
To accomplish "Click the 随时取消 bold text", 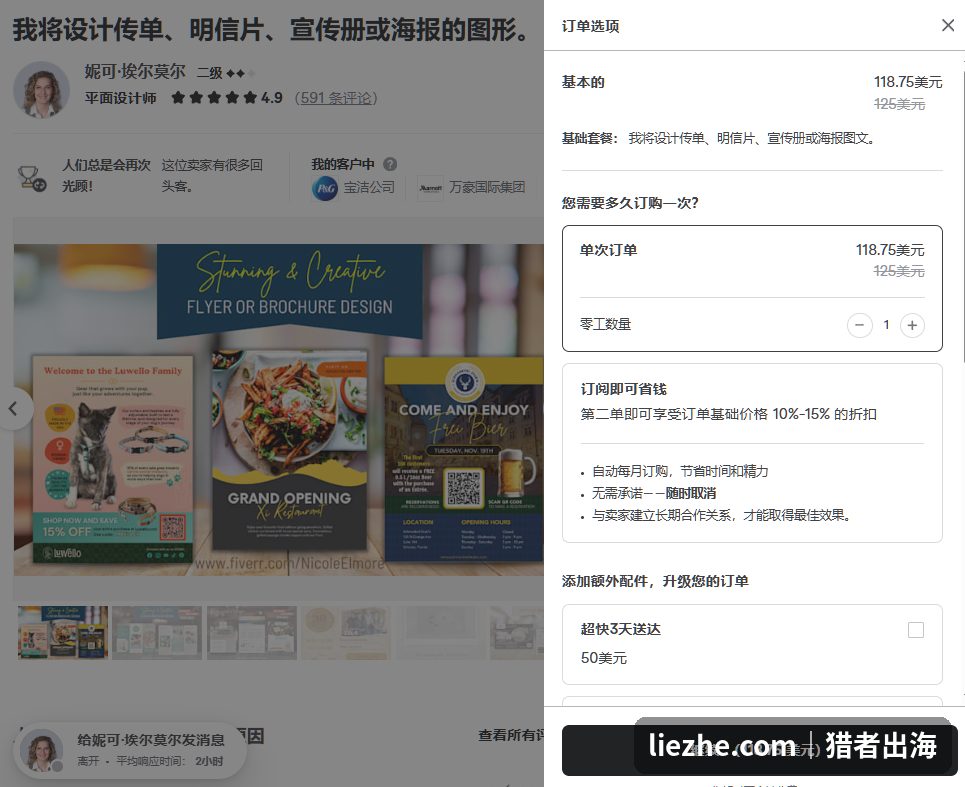I will pyautogui.click(x=691, y=493).
